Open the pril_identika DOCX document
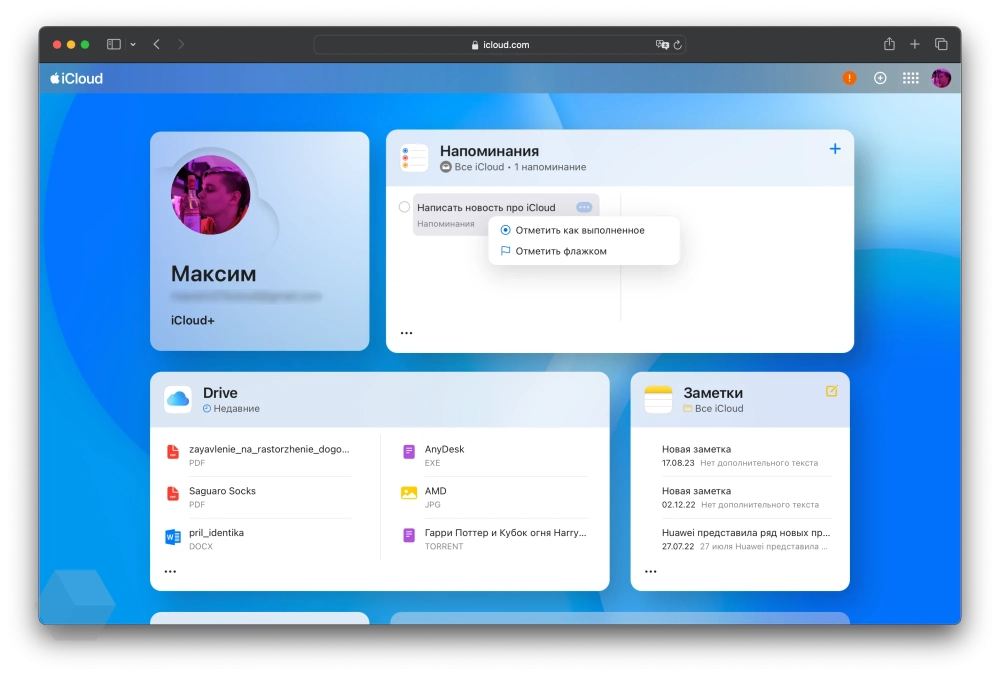Screen dimensions: 1000x676 click(216, 533)
